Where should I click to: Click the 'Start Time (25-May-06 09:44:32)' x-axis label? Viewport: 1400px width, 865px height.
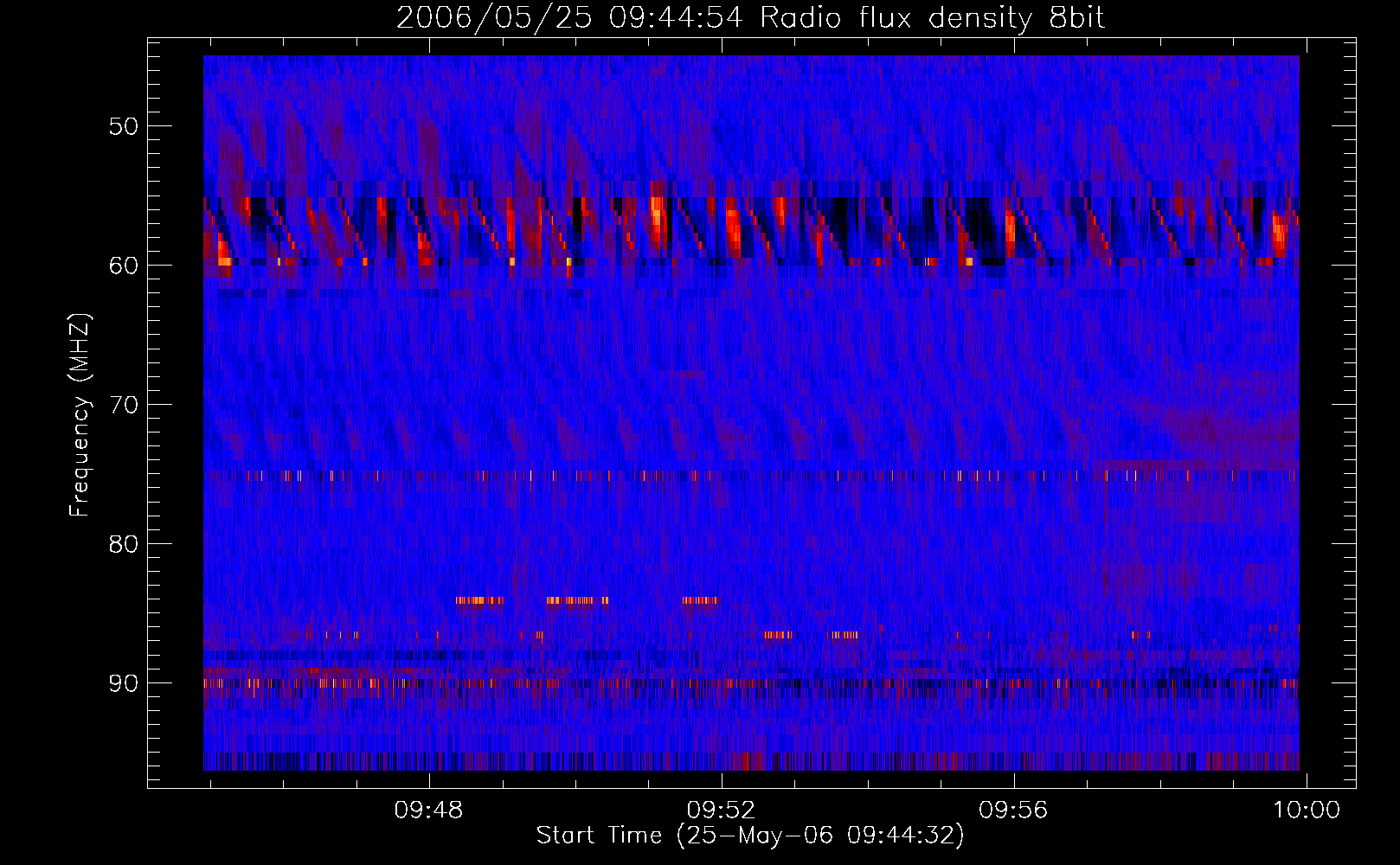(x=750, y=836)
